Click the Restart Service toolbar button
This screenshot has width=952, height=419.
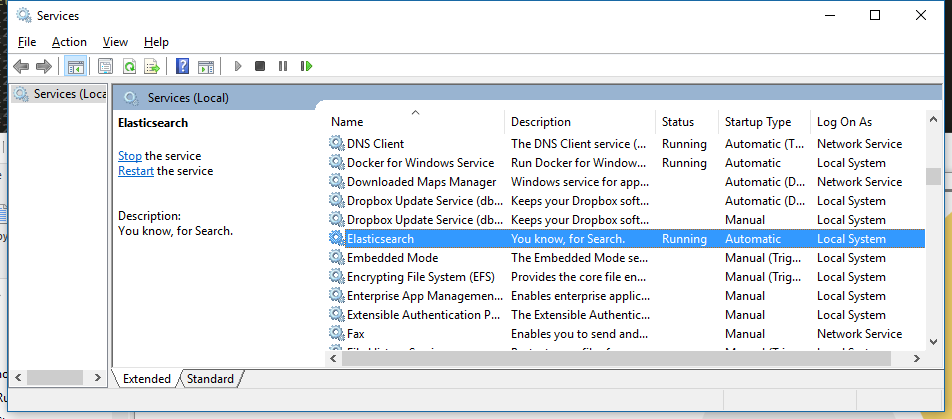(x=306, y=66)
